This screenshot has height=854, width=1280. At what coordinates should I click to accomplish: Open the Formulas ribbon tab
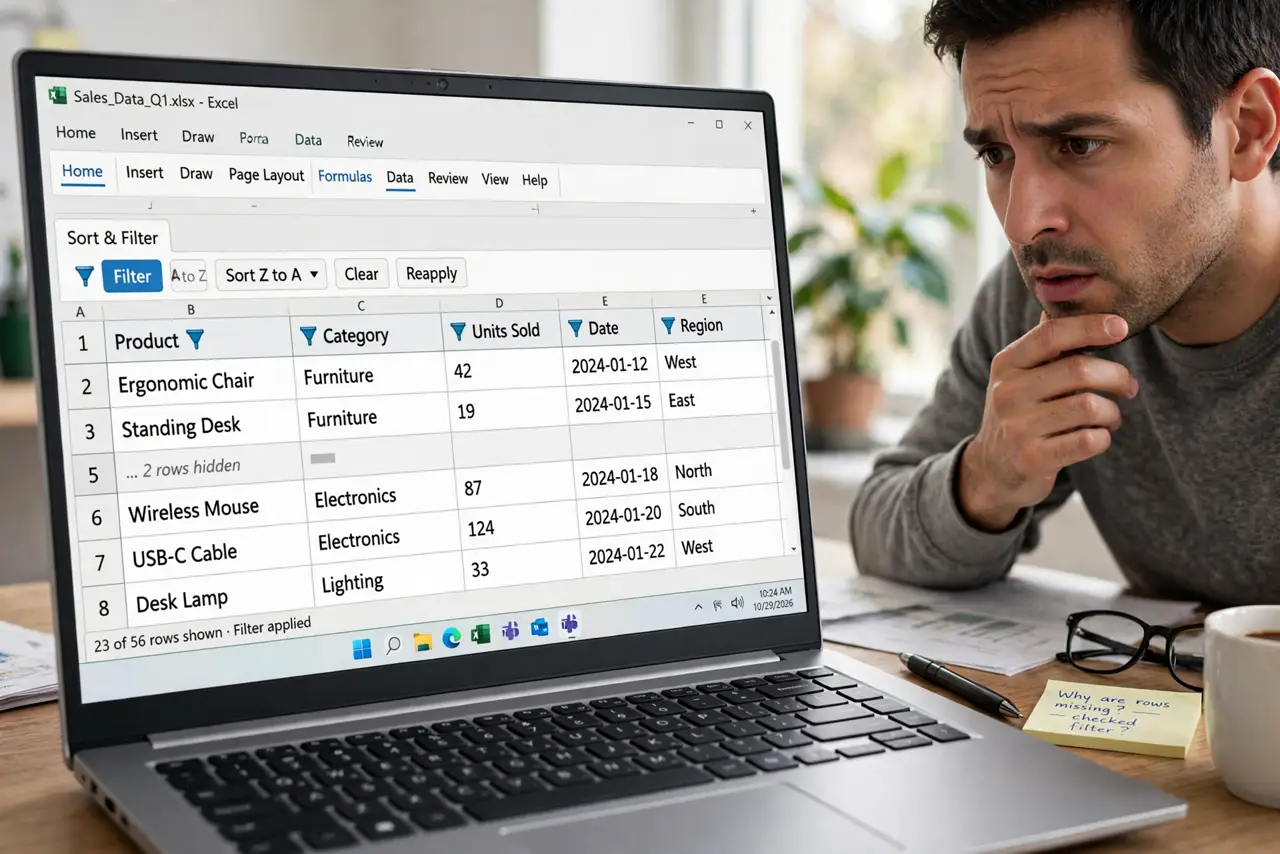pos(345,176)
